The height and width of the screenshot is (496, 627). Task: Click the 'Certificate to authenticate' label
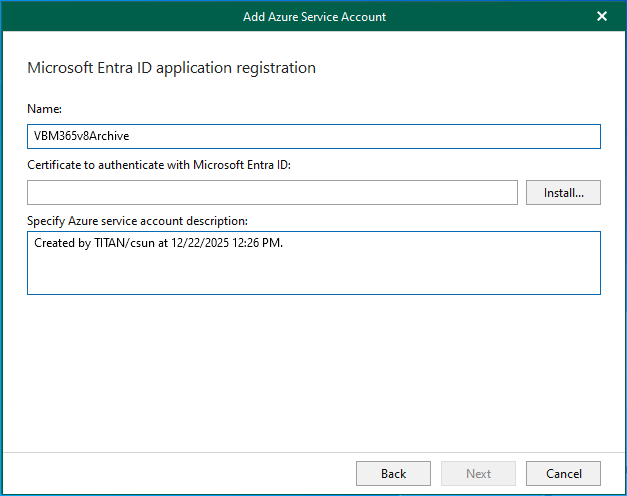159,164
